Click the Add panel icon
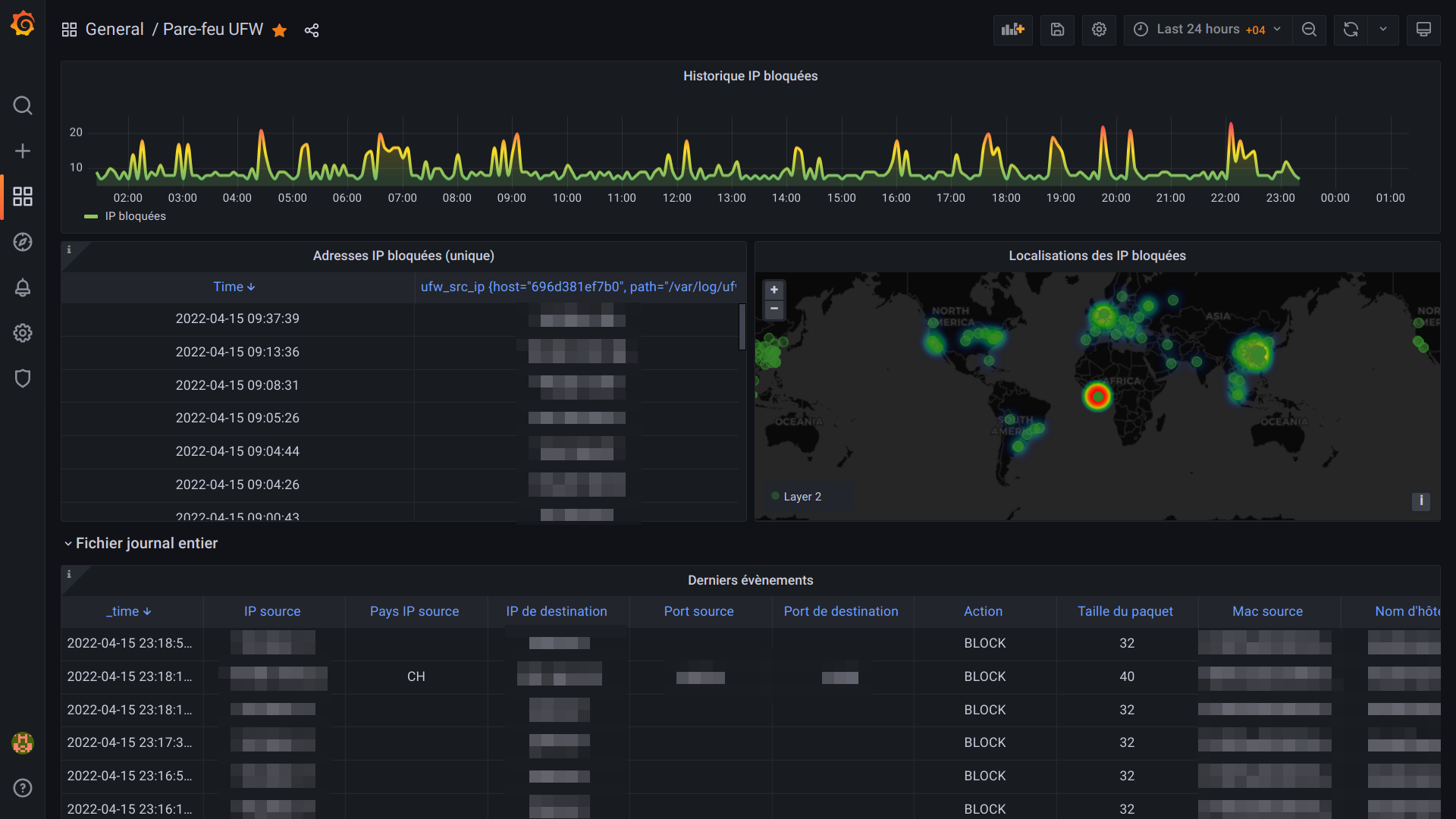The width and height of the screenshot is (1456, 819). (1013, 30)
